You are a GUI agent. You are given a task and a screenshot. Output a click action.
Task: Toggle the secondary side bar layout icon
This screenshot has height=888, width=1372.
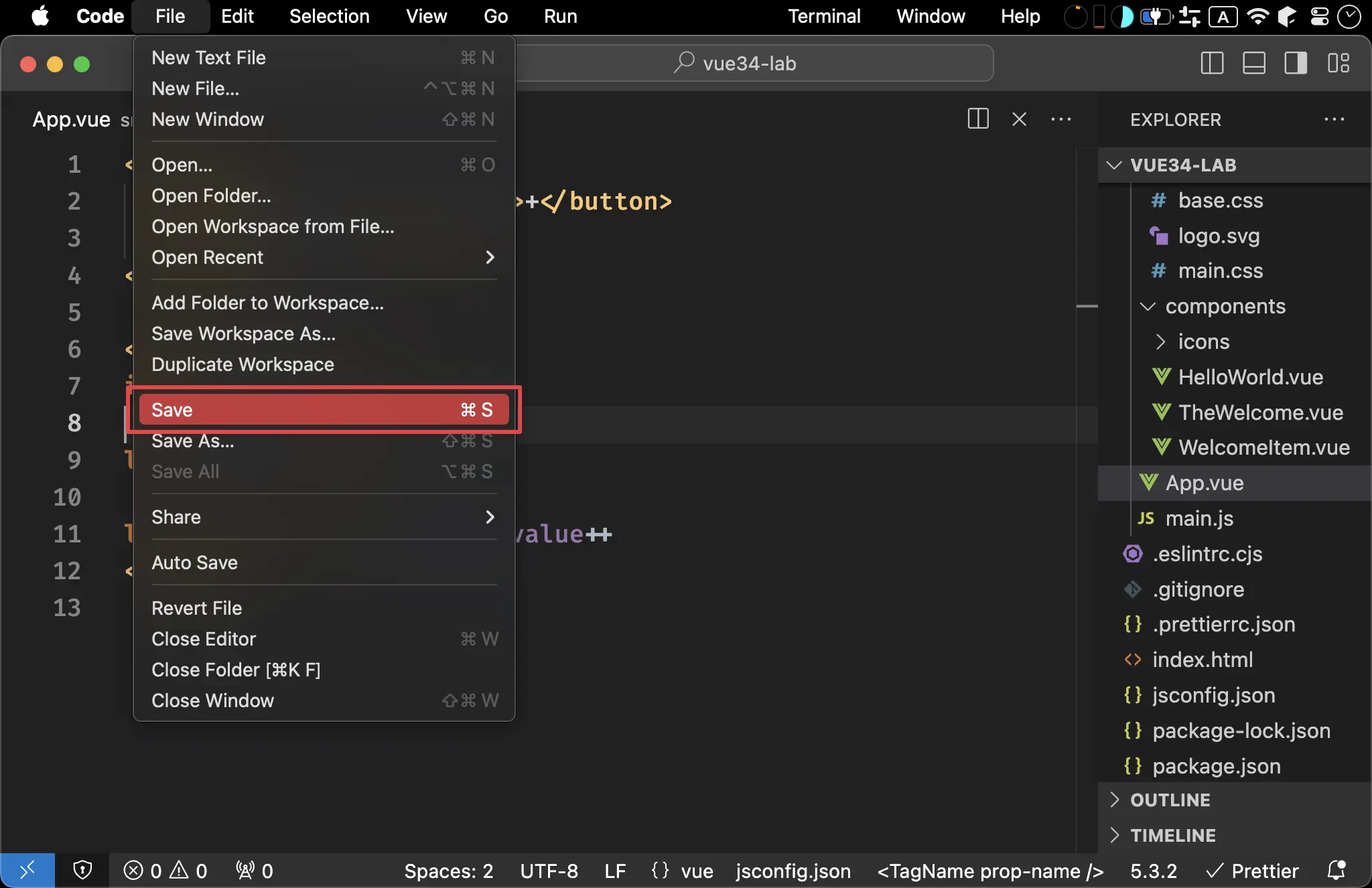pos(1296,64)
